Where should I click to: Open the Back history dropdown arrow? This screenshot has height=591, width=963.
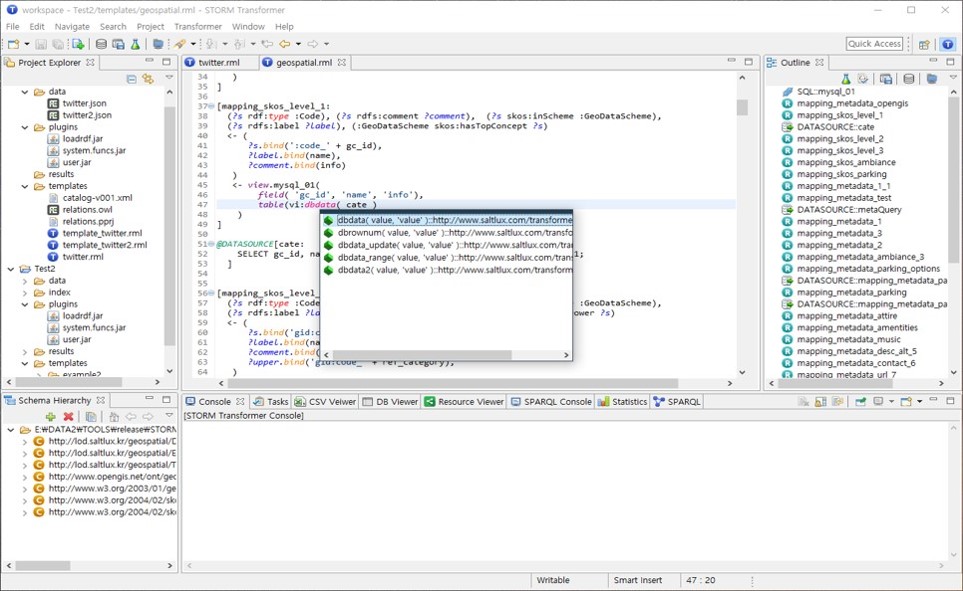[x=298, y=44]
